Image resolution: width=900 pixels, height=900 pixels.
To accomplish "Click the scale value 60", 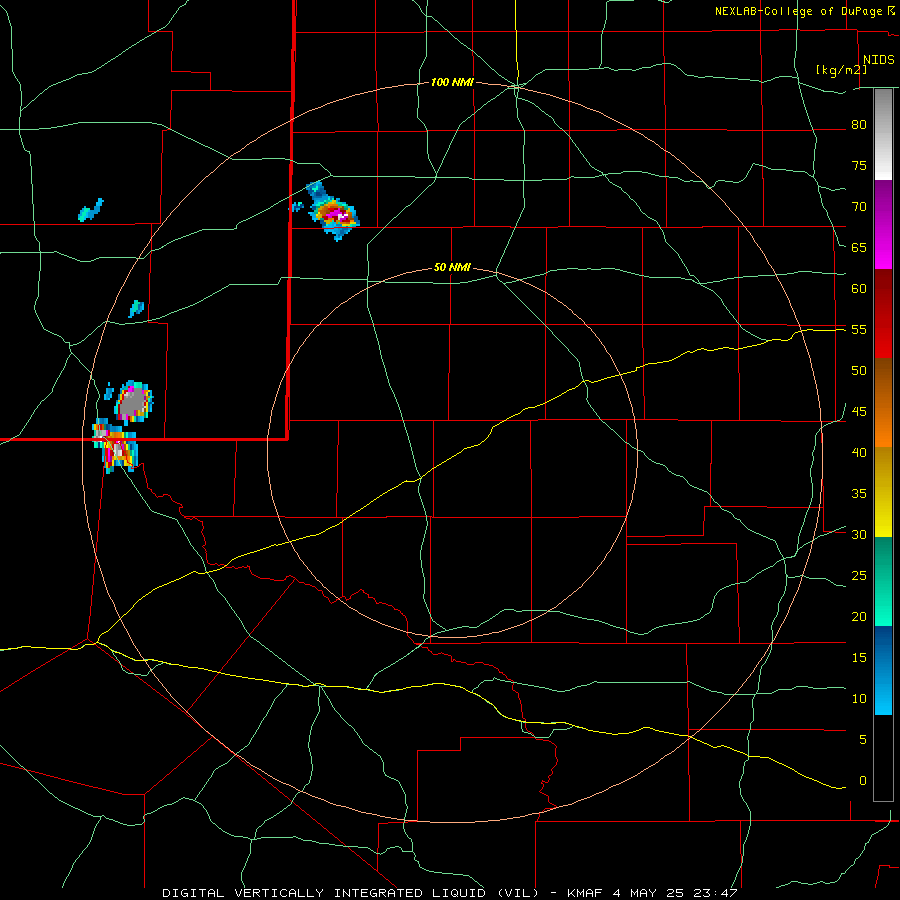I will [859, 288].
